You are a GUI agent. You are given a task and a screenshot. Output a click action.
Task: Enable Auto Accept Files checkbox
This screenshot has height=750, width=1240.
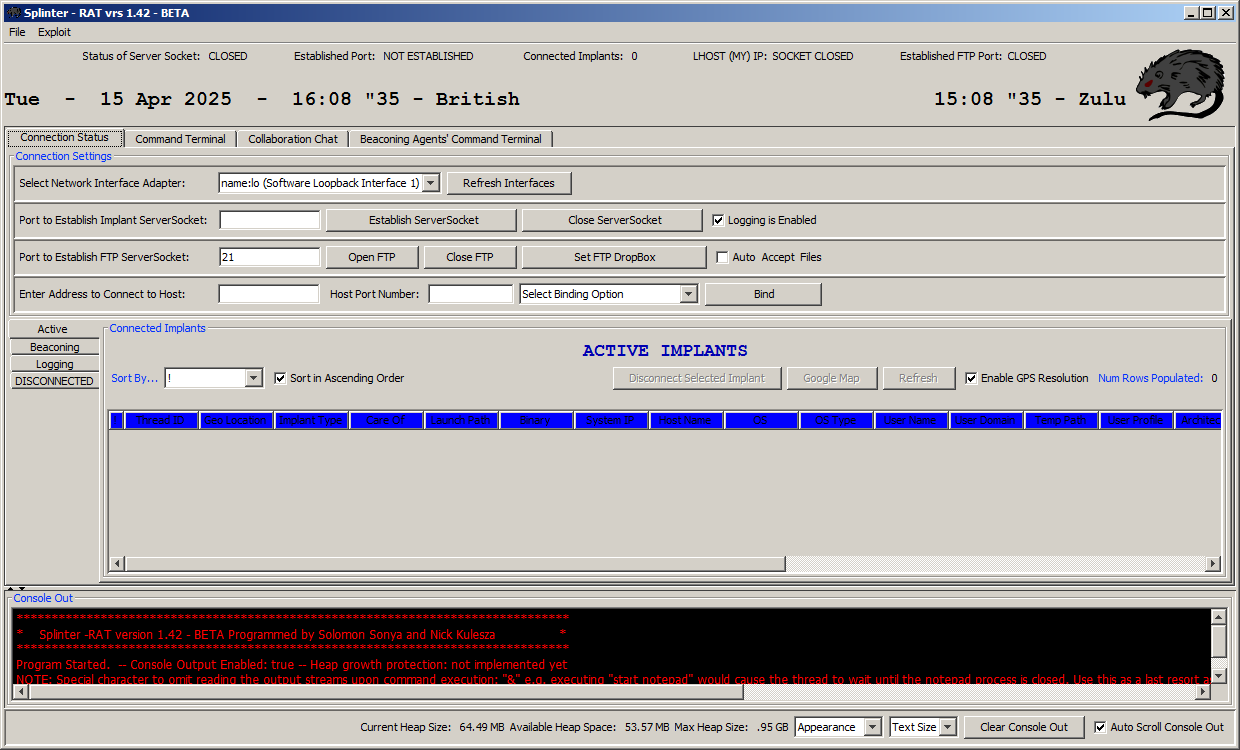coord(723,257)
